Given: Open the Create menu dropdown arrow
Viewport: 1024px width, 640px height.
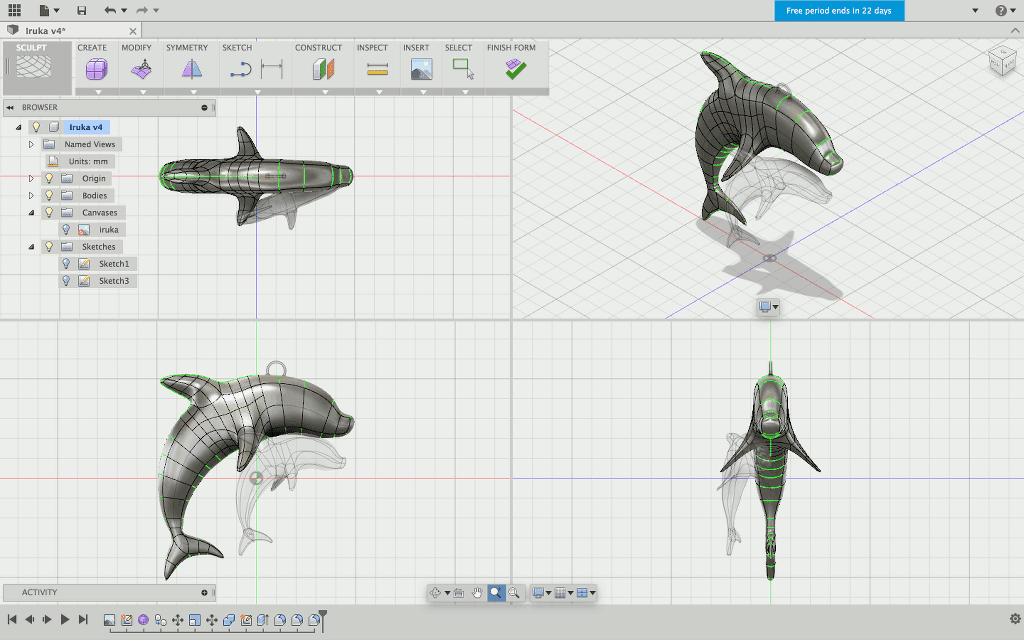Looking at the screenshot, I should (x=97, y=92).
